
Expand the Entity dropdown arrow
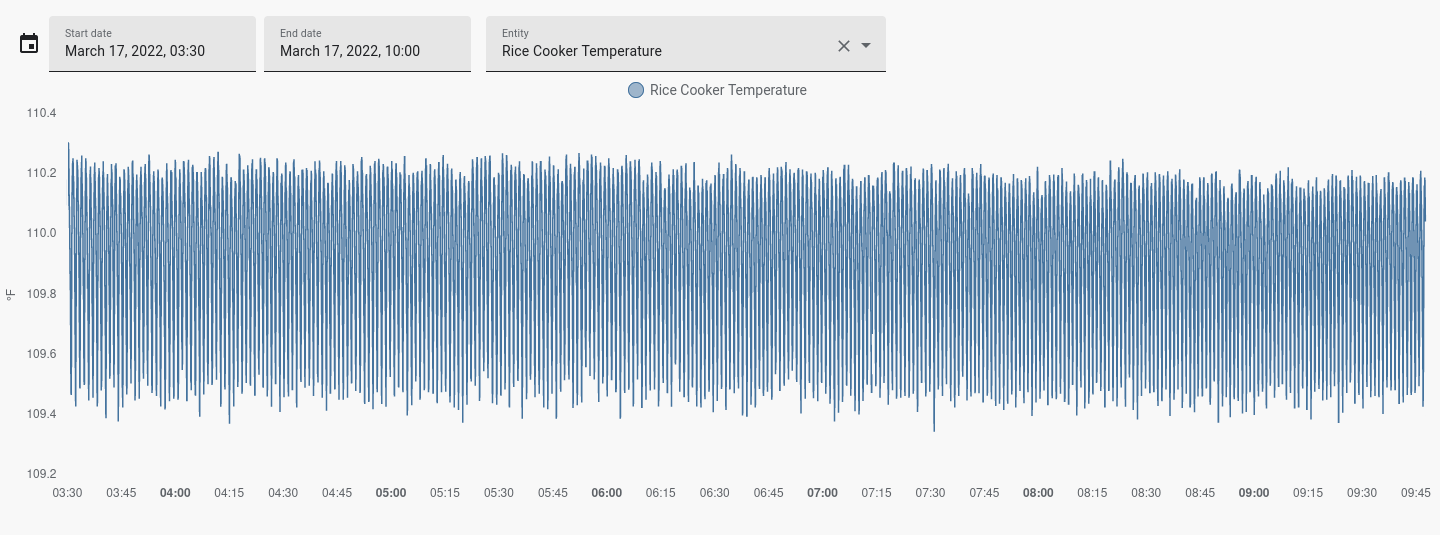[866, 45]
